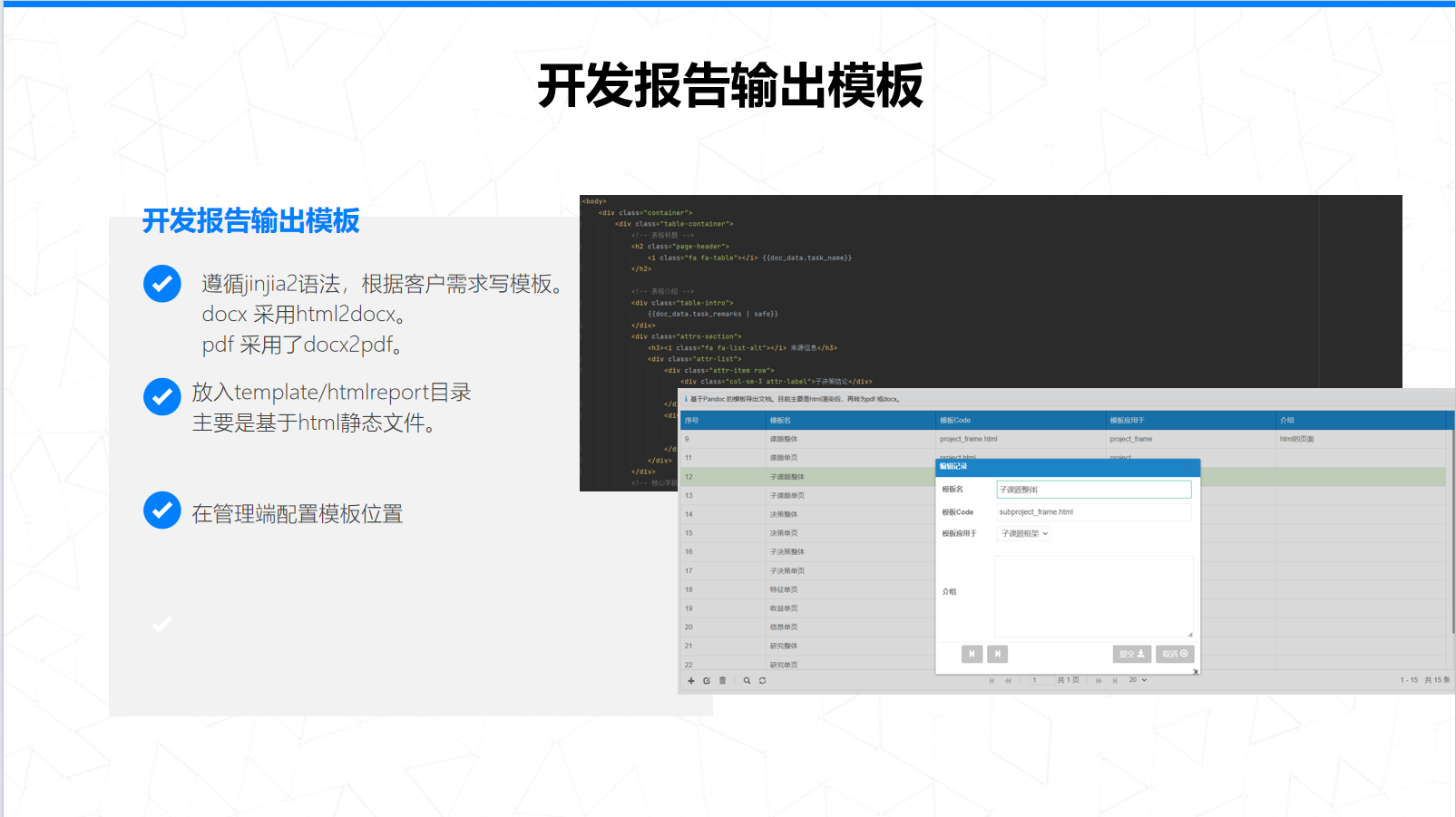Go to next record in edit dialog

[x=997, y=654]
